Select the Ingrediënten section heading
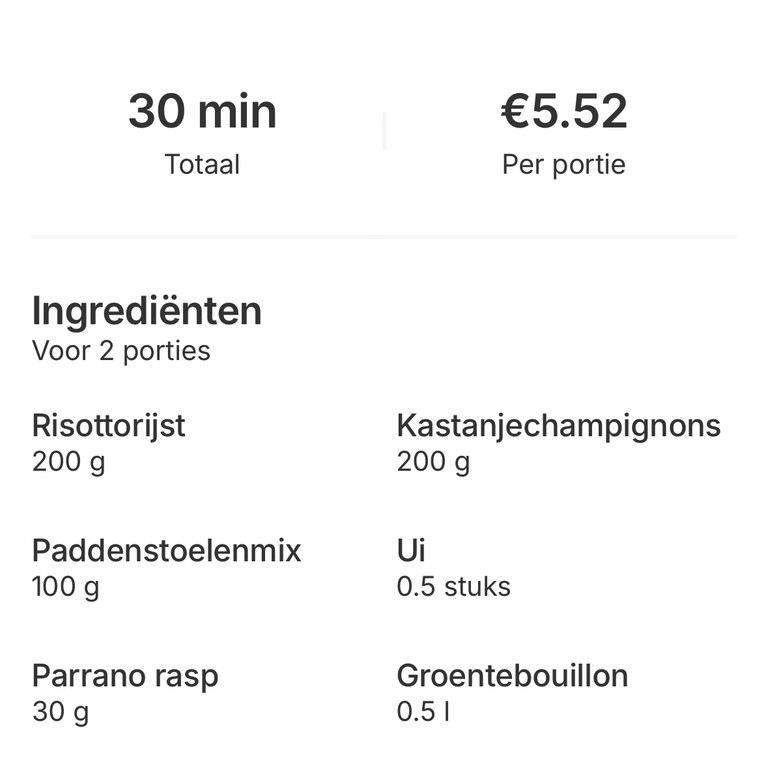Image resolution: width=768 pixels, height=768 pixels. click(147, 311)
